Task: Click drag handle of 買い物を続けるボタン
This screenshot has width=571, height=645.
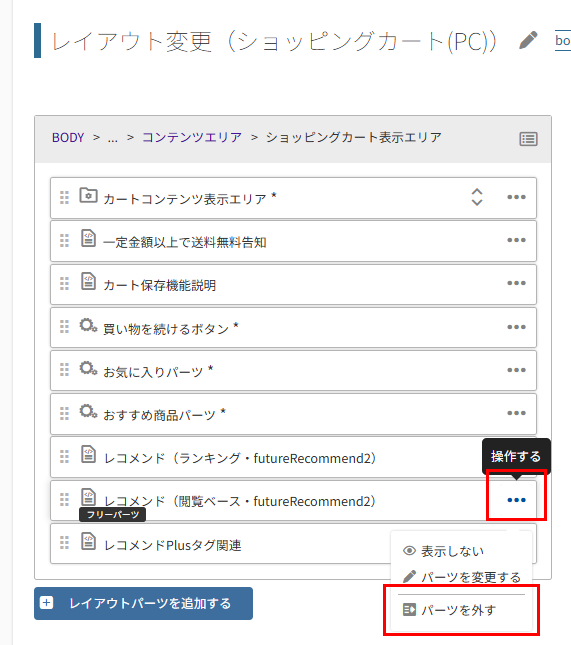Action: tap(65, 327)
